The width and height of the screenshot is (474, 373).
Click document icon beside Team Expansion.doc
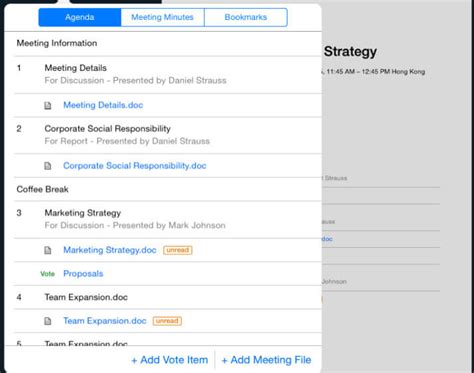(48, 321)
